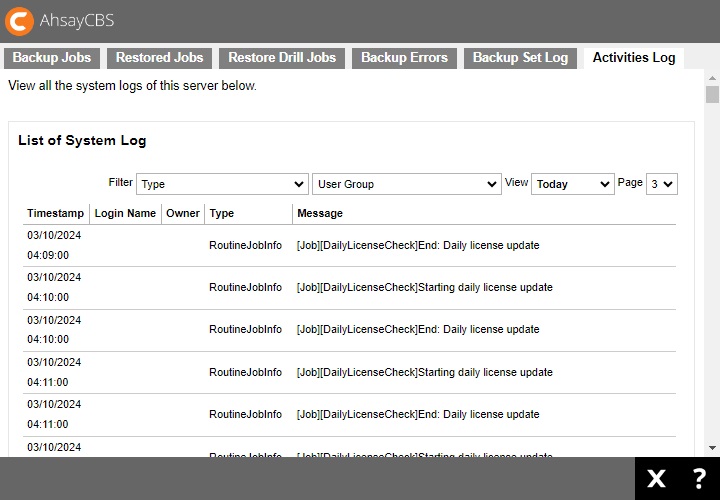
Task: Click the Login Name column header
Action: [125, 213]
